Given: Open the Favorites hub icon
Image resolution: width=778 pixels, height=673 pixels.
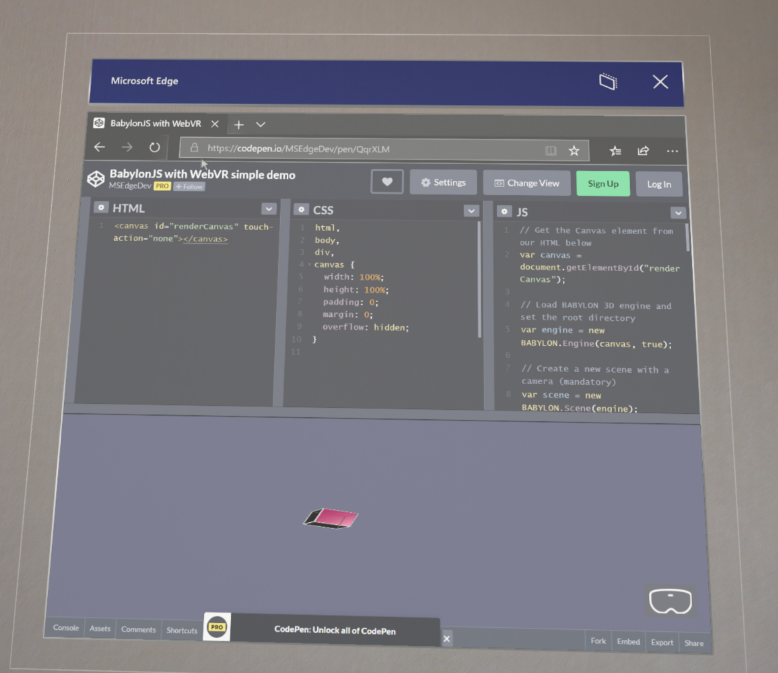Looking at the screenshot, I should coord(615,151).
